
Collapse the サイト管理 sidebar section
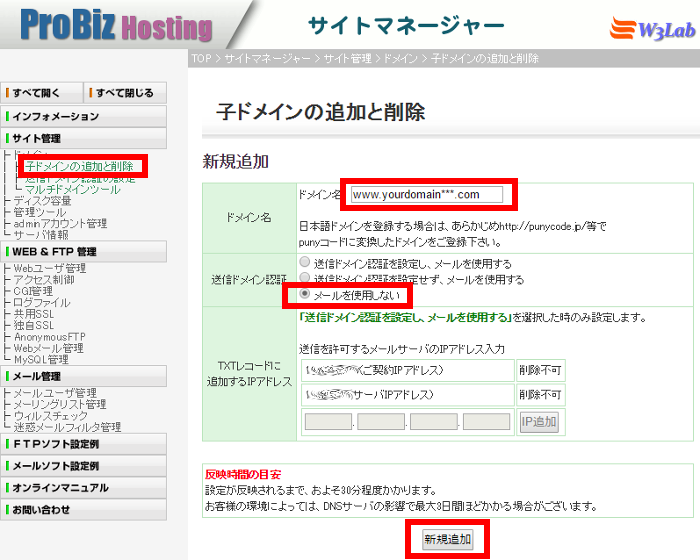[x=83, y=138]
